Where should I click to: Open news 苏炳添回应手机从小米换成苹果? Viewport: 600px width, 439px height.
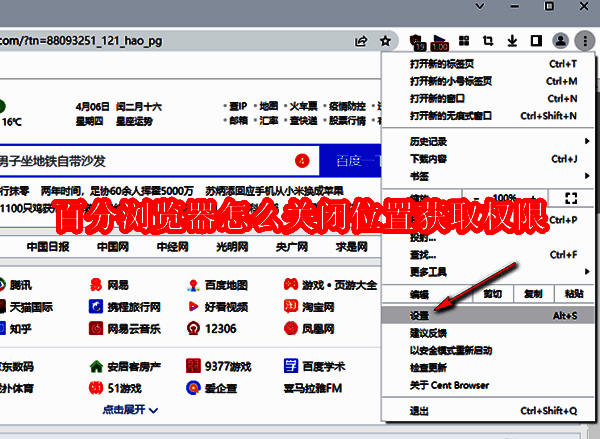click(274, 191)
